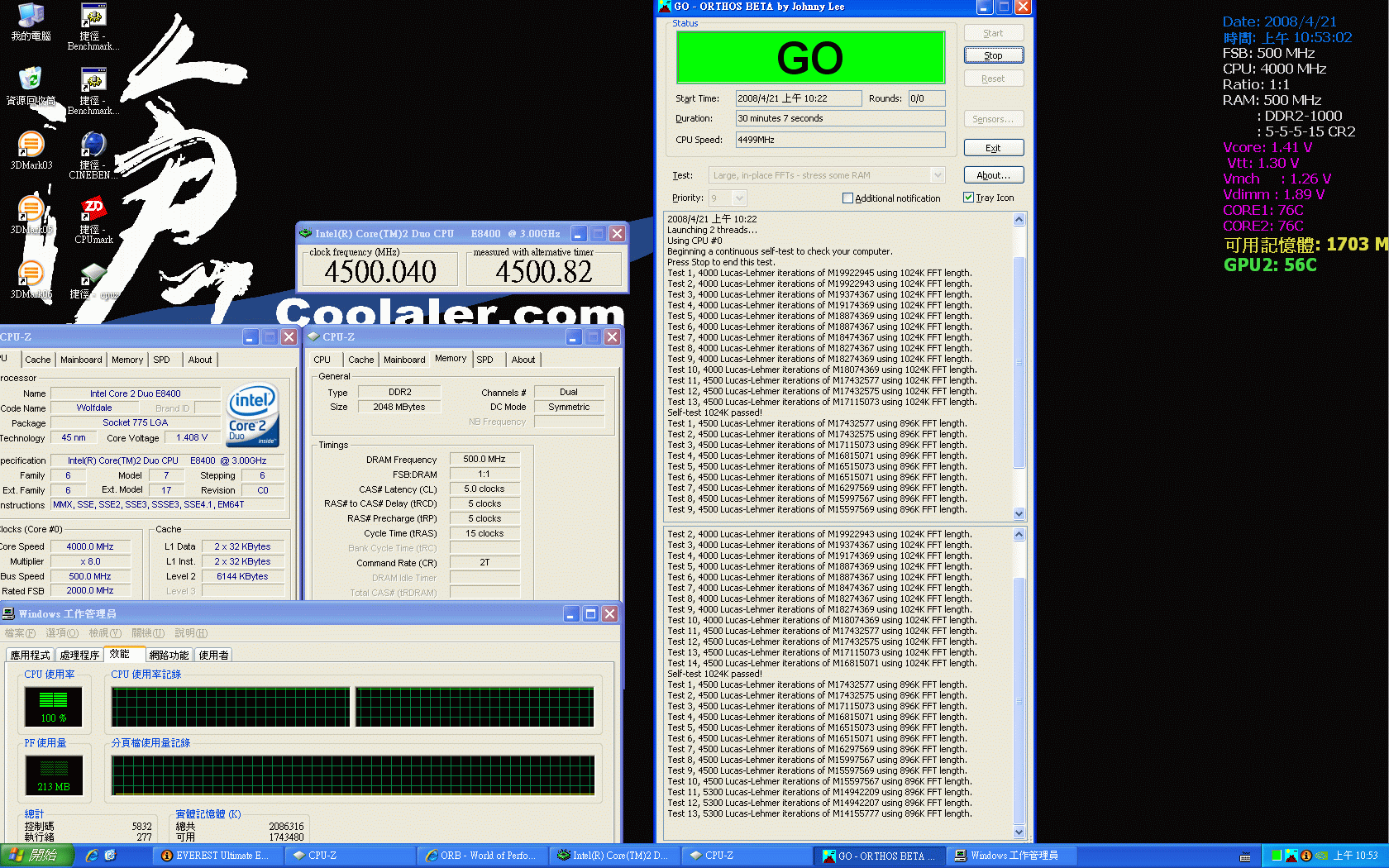
Task: Open the About... dialog in ORTHOS
Action: pyautogui.click(x=993, y=175)
